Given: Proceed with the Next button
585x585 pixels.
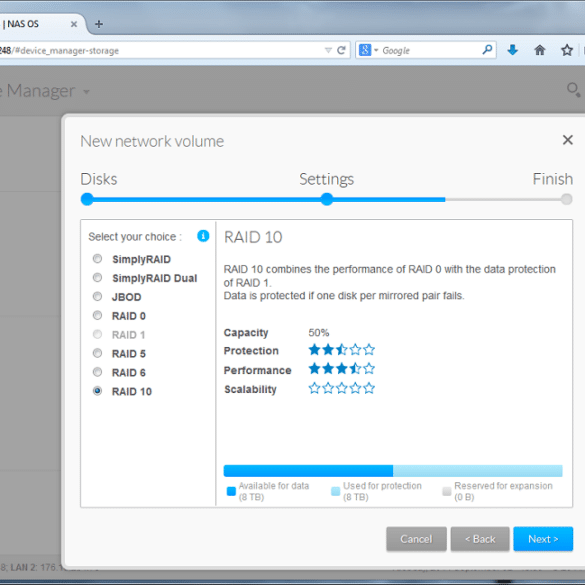Looking at the screenshot, I should (543, 539).
